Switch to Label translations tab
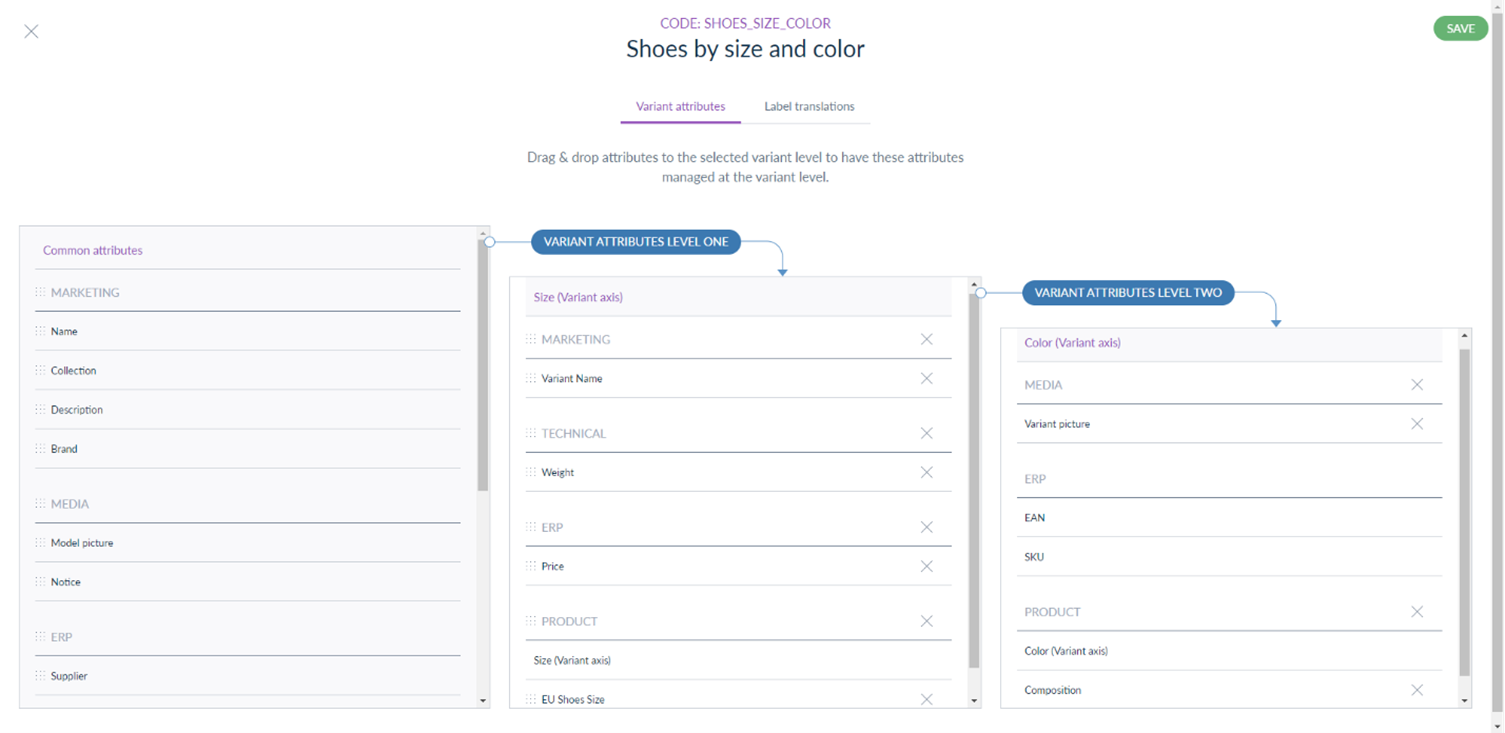The width and height of the screenshot is (1505, 733). click(809, 106)
